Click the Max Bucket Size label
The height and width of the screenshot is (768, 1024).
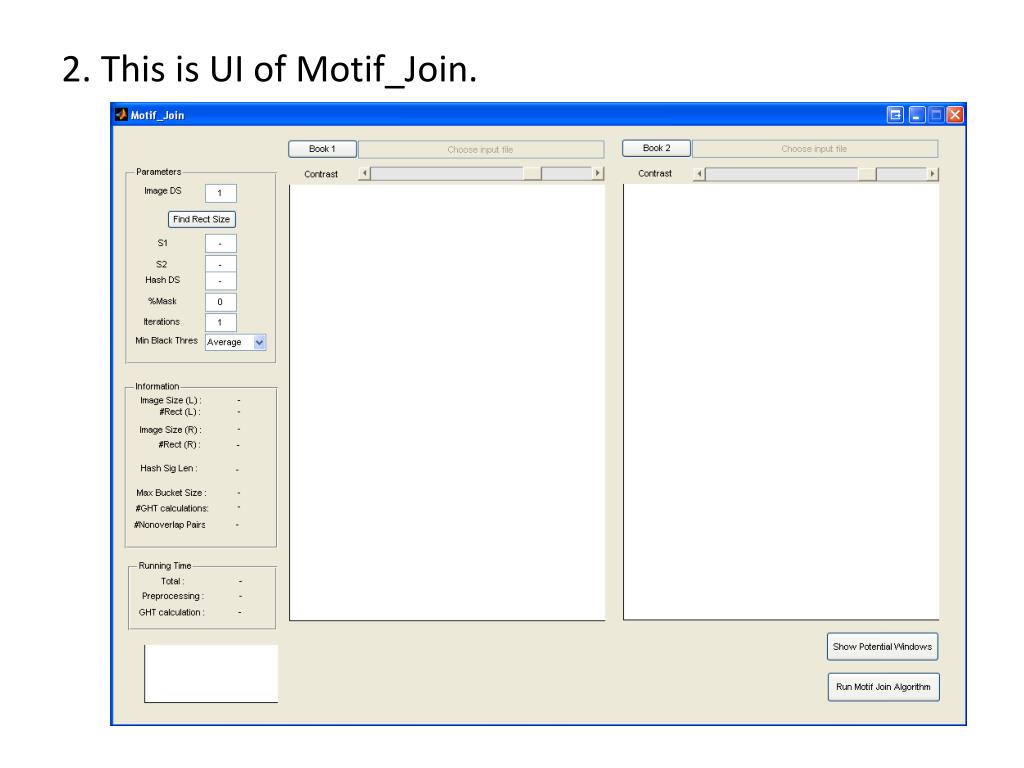(171, 493)
